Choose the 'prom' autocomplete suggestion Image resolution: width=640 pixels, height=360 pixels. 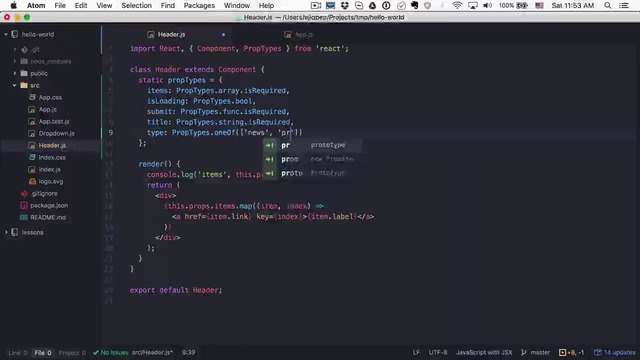pos(312,159)
